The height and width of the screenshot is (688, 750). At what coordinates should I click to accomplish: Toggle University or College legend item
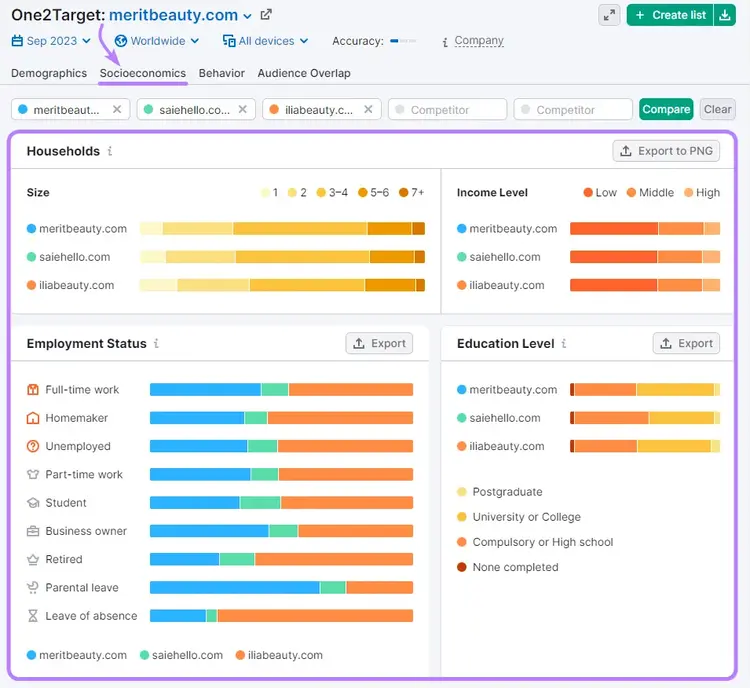519,517
